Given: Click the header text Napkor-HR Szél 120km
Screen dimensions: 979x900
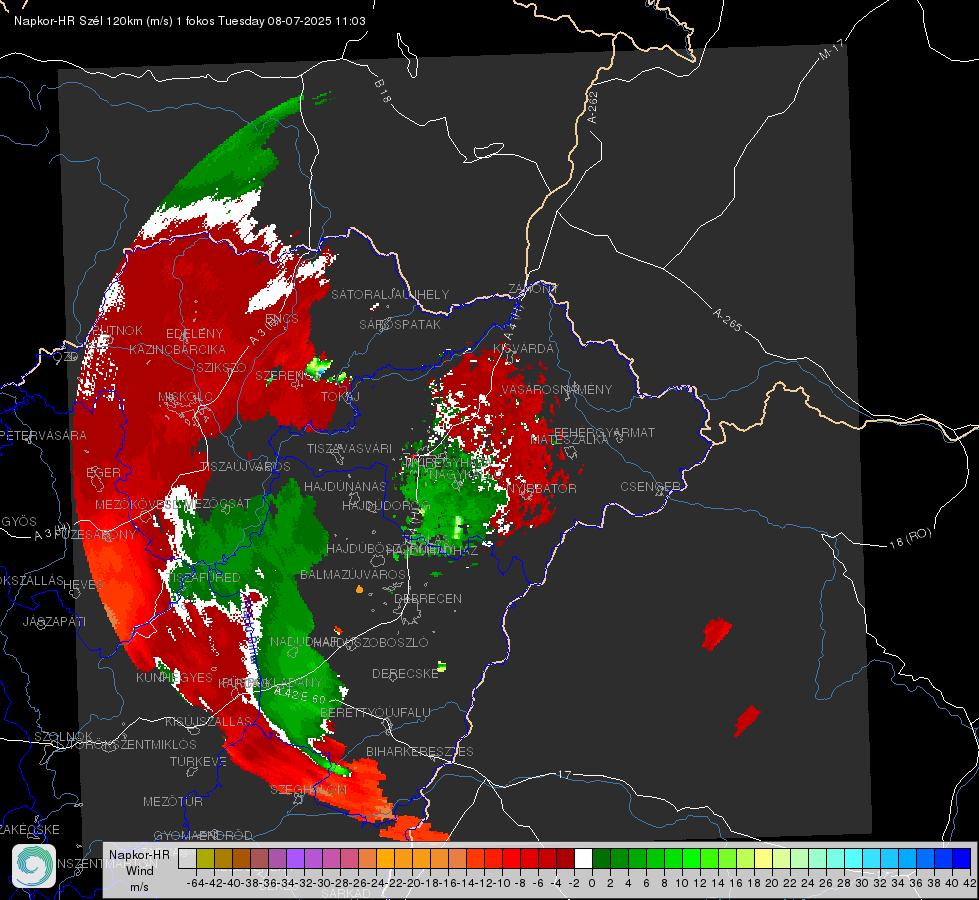Looking at the screenshot, I should (79, 21).
